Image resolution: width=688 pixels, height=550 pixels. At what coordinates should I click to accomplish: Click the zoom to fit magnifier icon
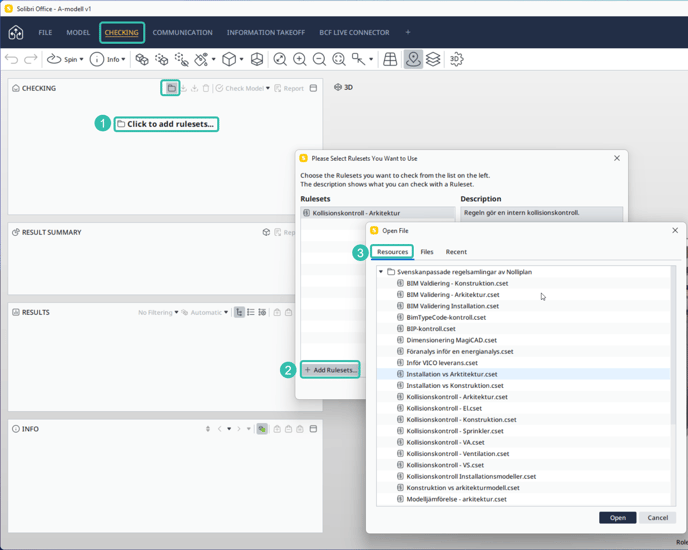click(280, 59)
